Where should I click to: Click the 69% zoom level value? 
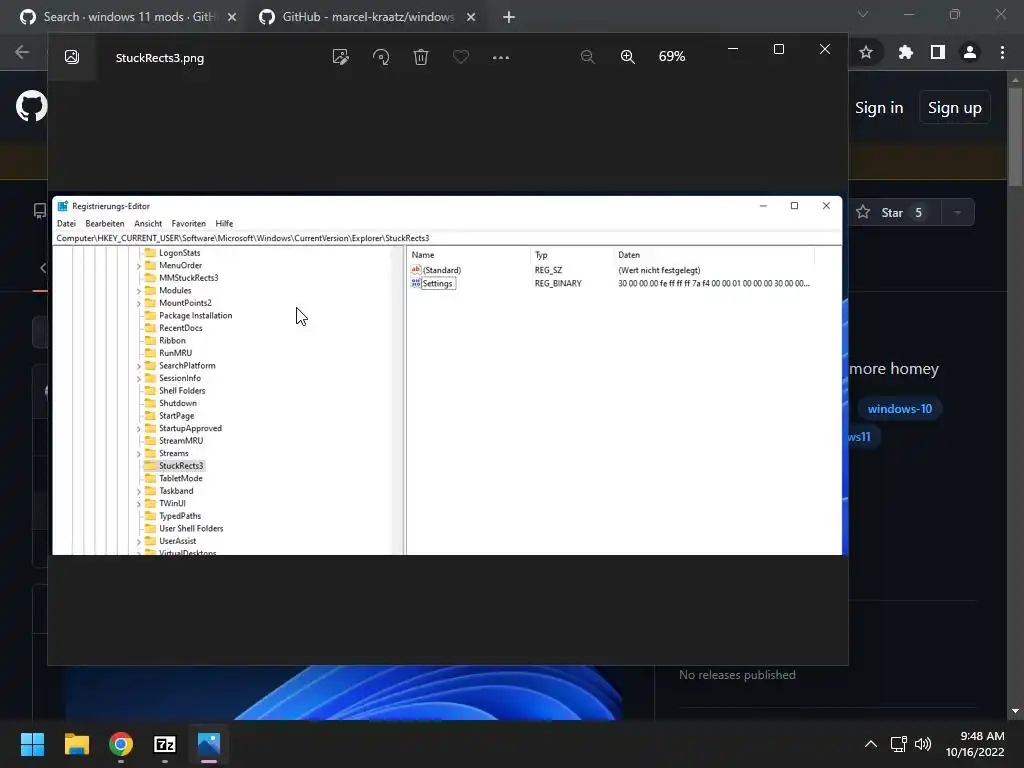(x=672, y=57)
